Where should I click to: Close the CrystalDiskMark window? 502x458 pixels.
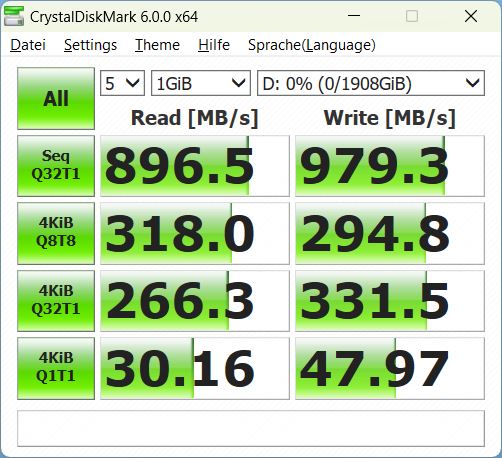pyautogui.click(x=471, y=16)
